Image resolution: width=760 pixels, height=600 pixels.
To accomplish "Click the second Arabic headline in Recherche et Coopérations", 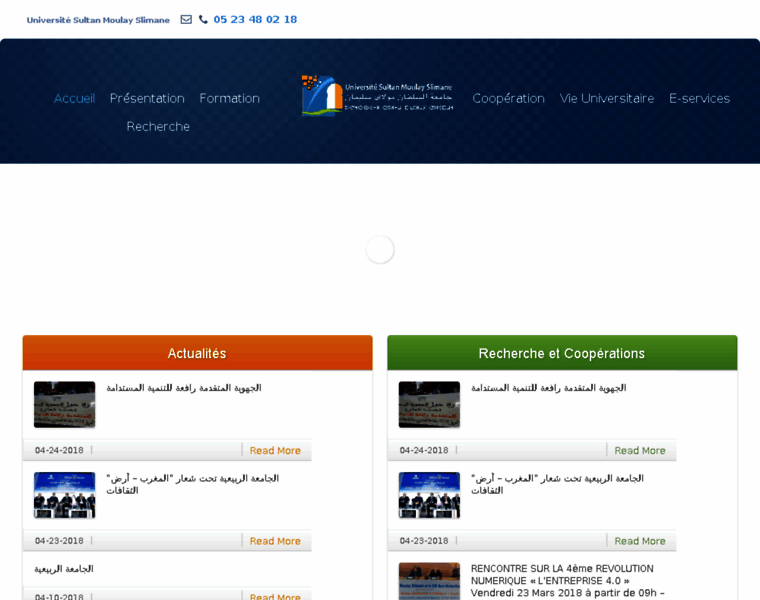I will coord(557,484).
